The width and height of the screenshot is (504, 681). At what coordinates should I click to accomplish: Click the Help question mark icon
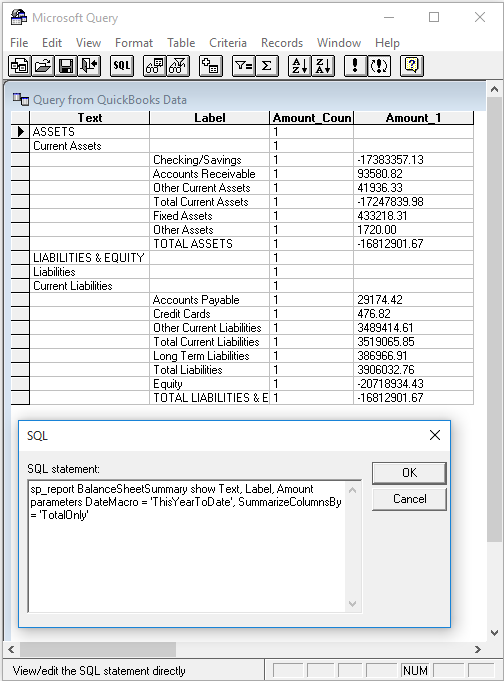pos(411,66)
